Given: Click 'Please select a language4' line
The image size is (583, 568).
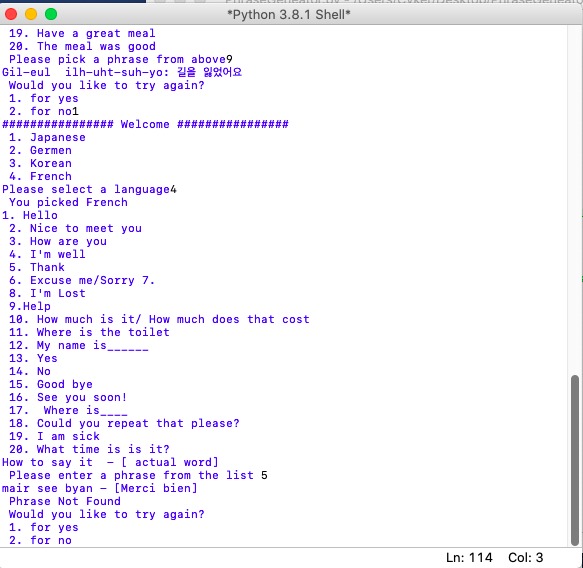Looking at the screenshot, I should pos(89,189).
